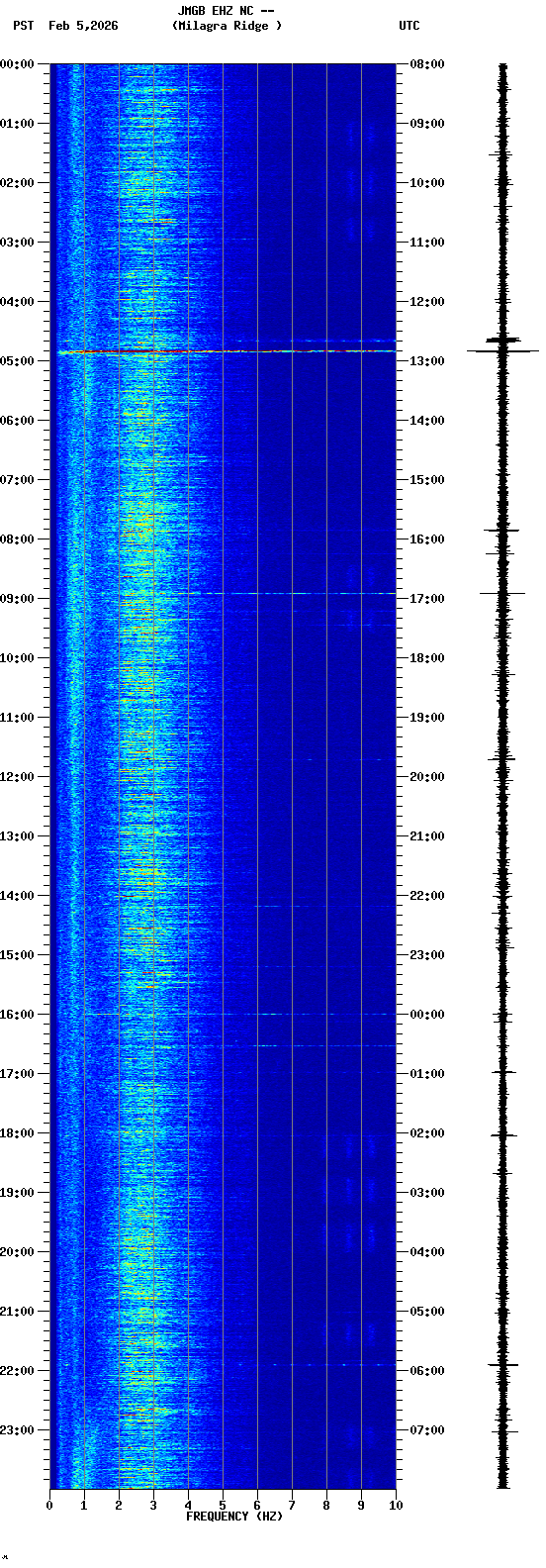Click the UTC axis label 19:00
The width and height of the screenshot is (546, 1568).
[x=427, y=718]
